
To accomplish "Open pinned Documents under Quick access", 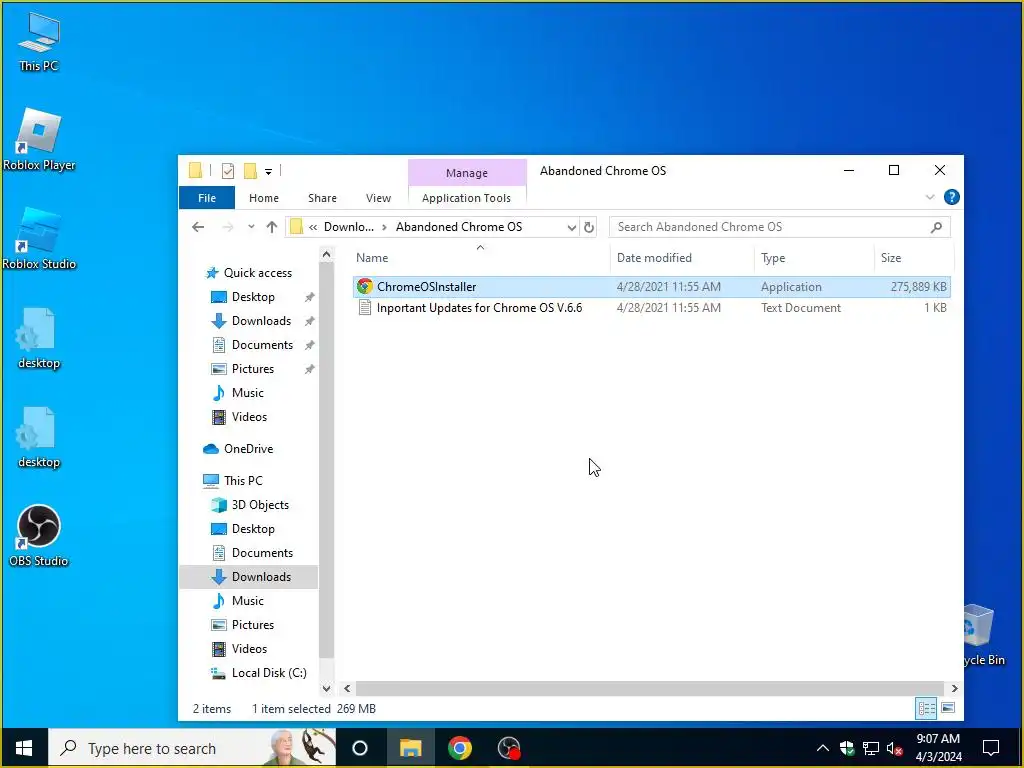I will (x=252, y=345).
